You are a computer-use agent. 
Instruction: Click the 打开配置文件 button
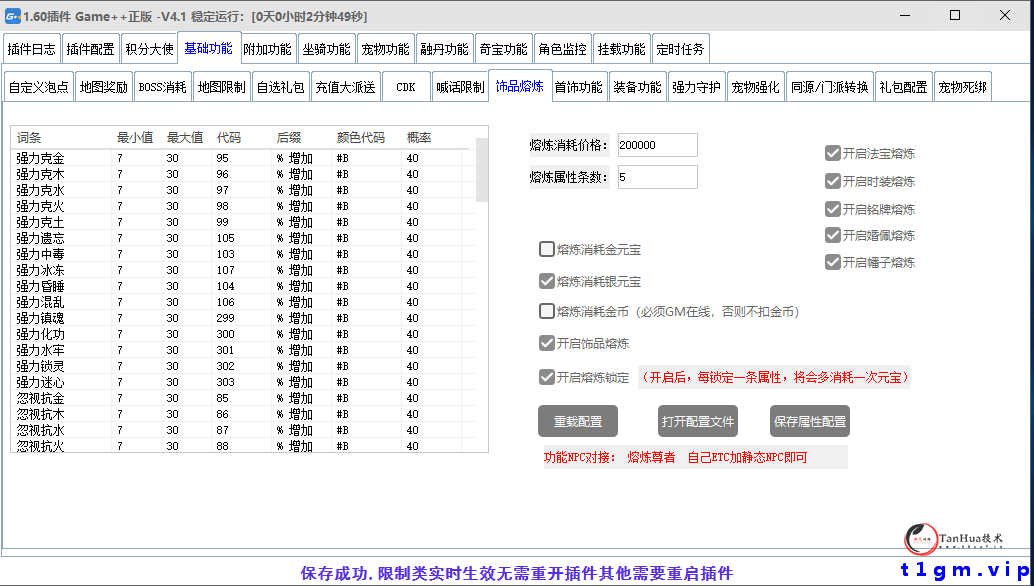click(697, 420)
